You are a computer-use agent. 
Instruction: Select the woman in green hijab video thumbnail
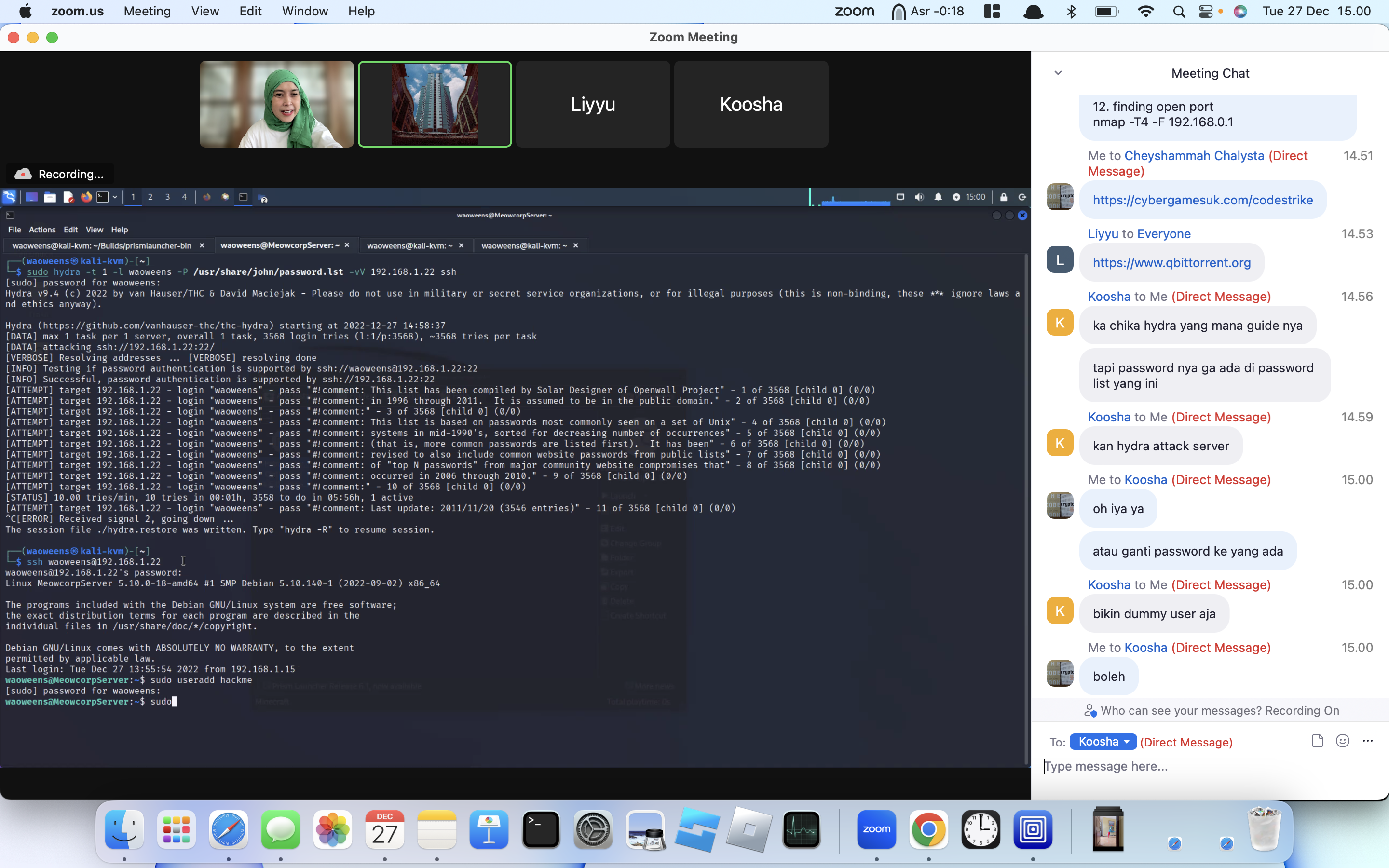tap(277, 104)
